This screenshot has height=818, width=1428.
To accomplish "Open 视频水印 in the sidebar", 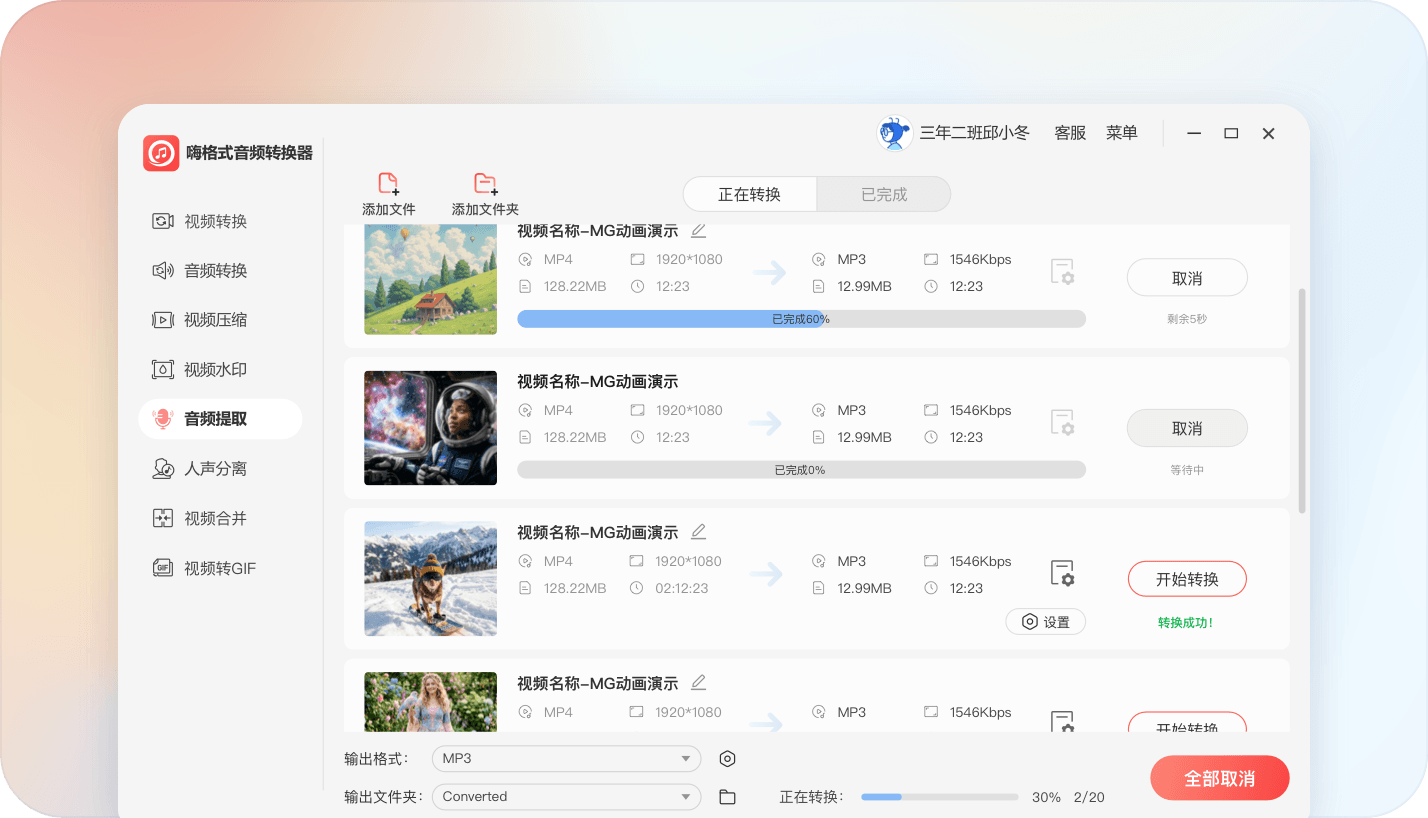I will coord(200,369).
